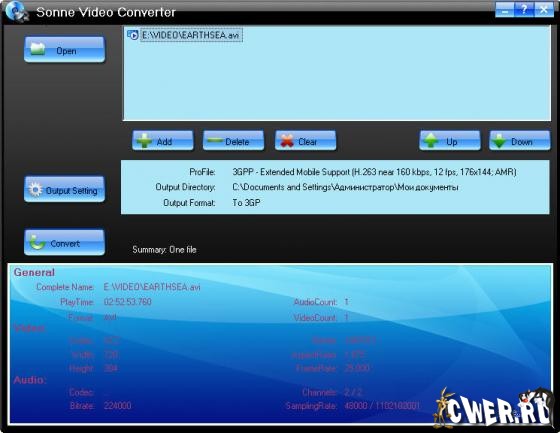Viewport: 560px width, 433px height.
Task: Click the green arrow icon on Convert
Action: pos(37,242)
